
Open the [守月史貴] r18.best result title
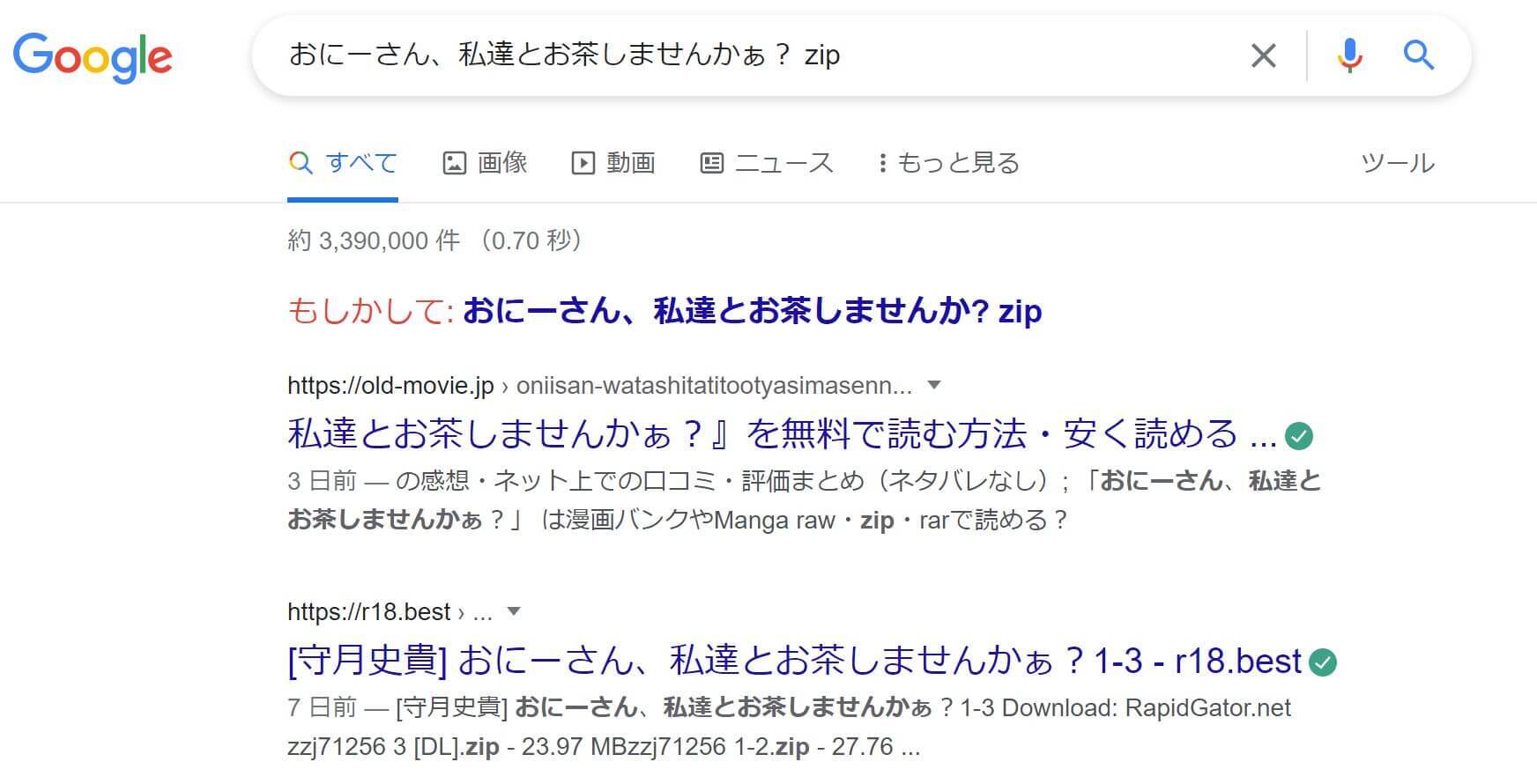[x=794, y=662]
